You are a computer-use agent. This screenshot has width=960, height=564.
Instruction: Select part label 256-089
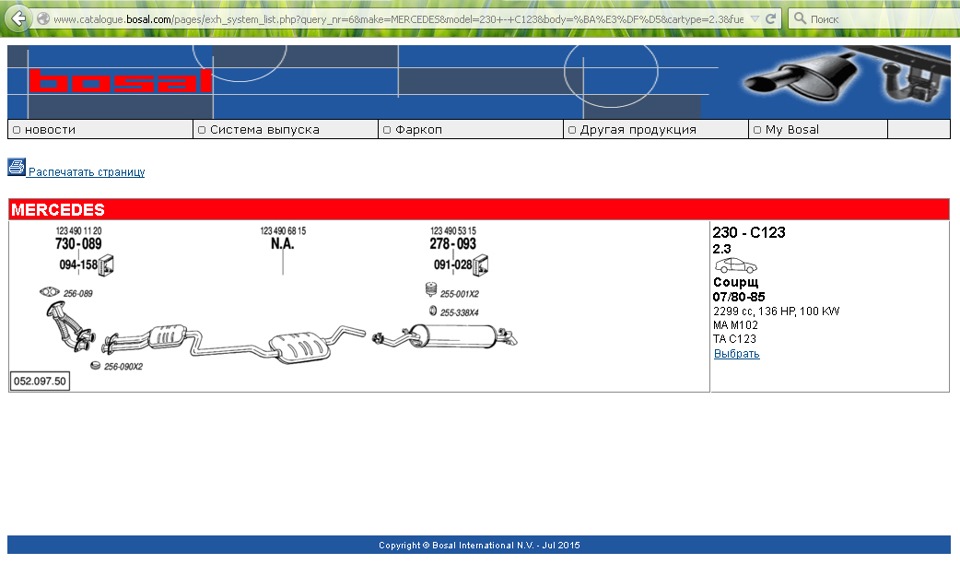[x=78, y=293]
